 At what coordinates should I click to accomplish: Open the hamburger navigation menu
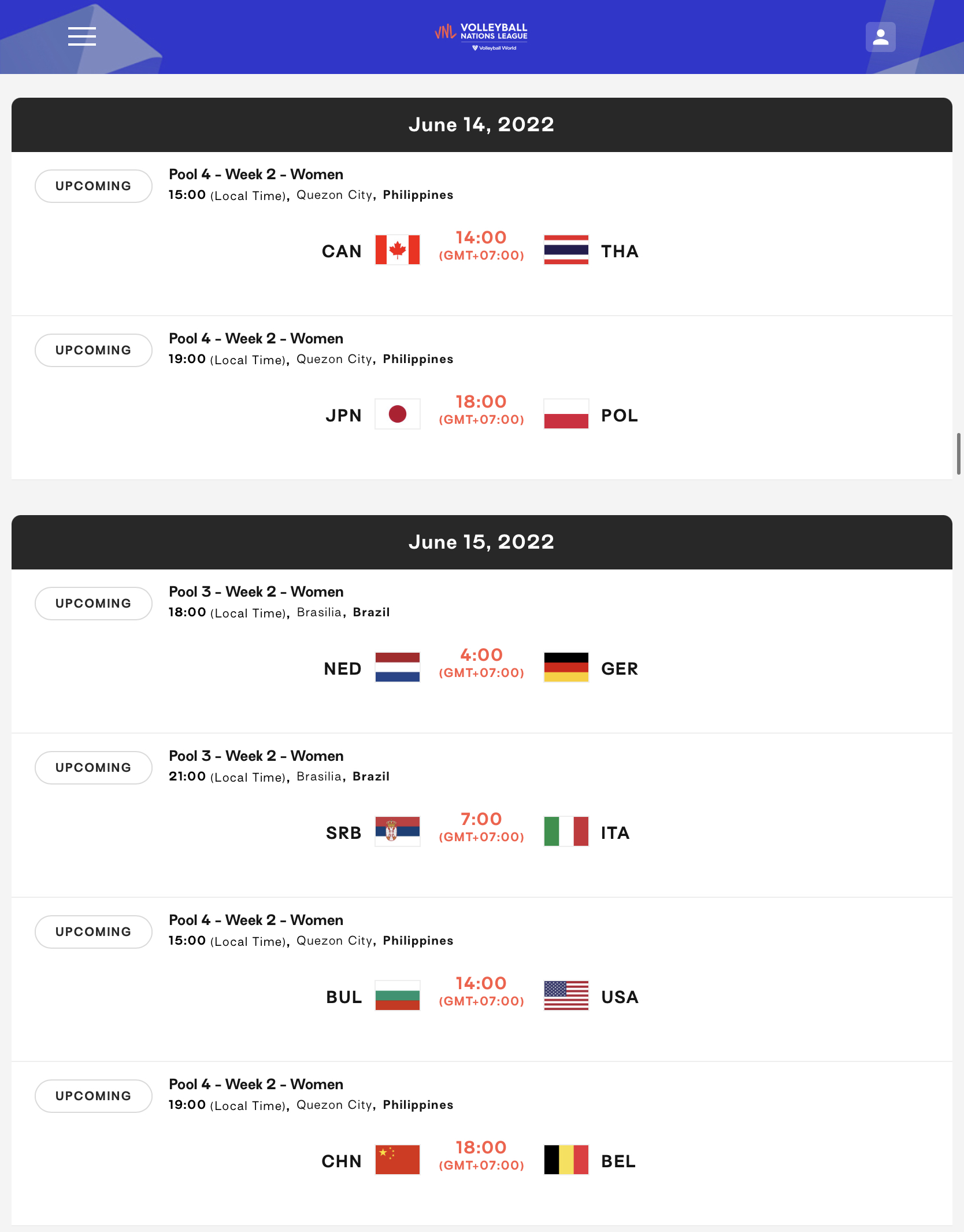point(81,36)
